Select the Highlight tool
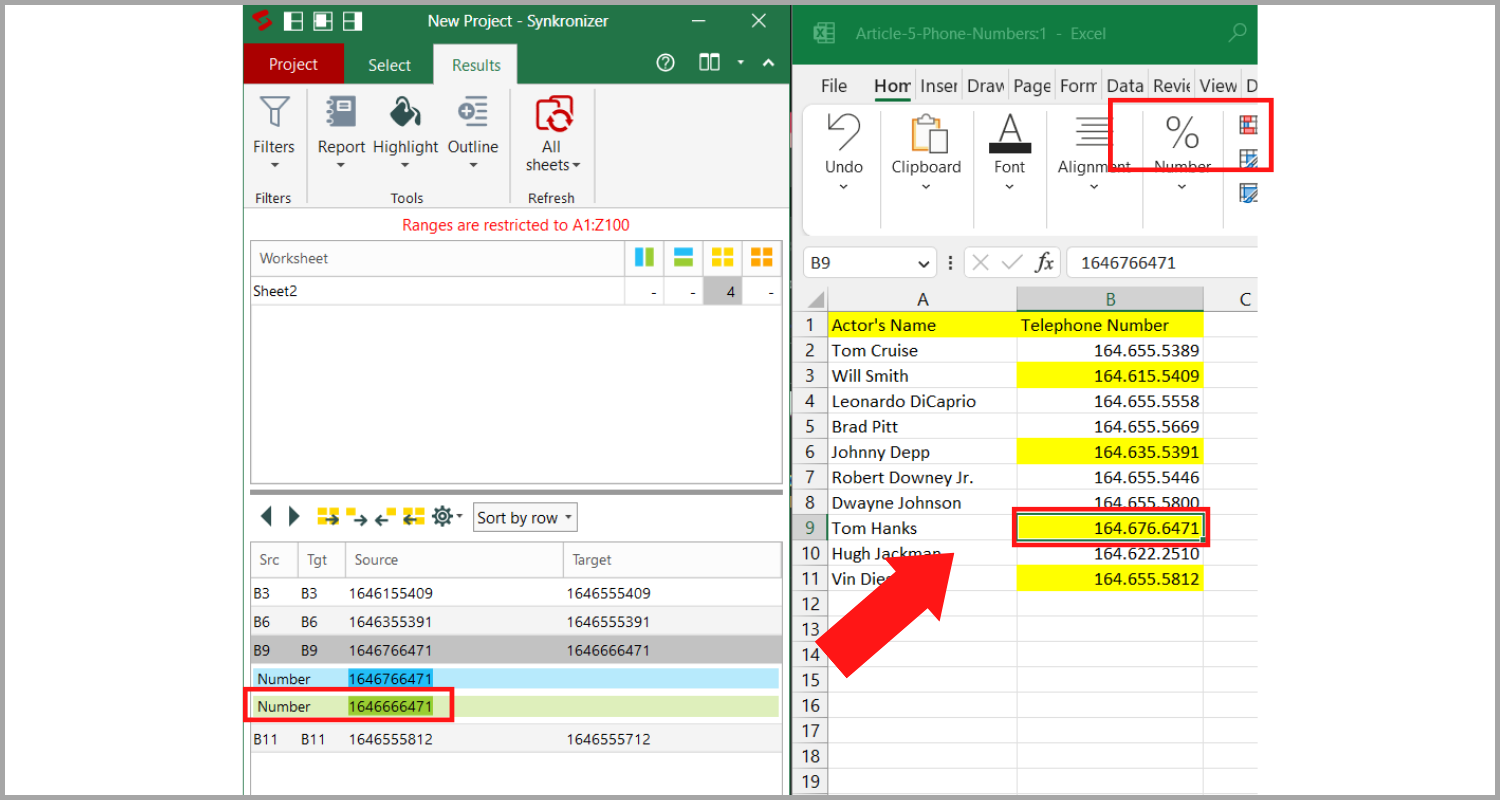Screen dimensions: 1500x800 (405, 130)
